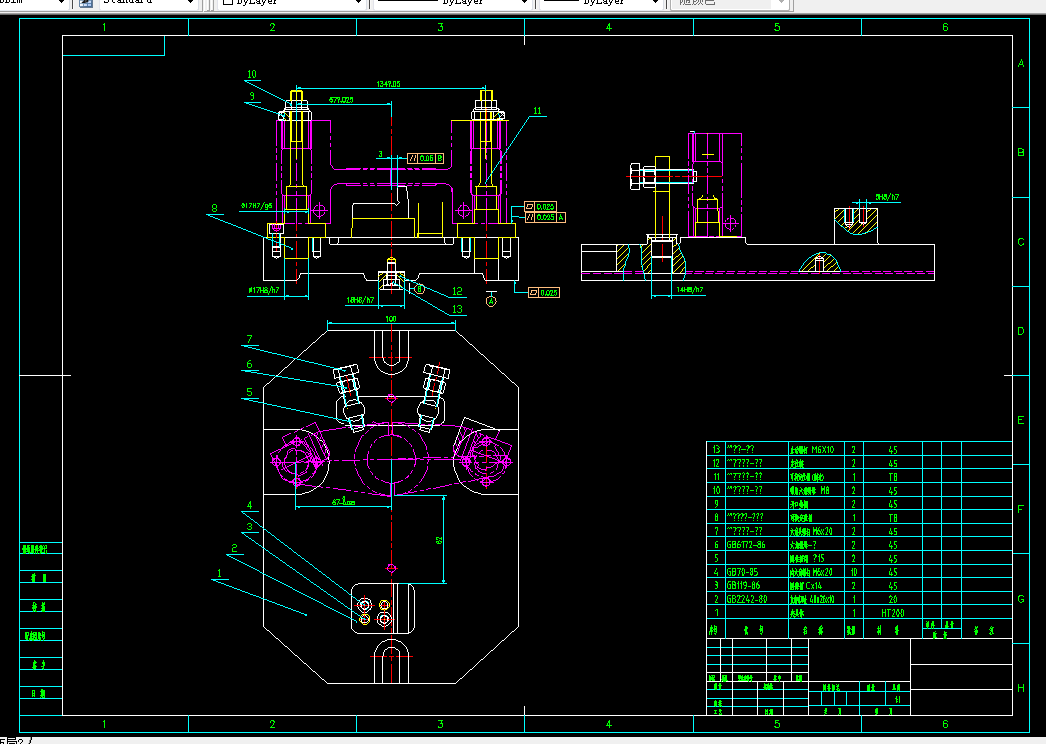1046x744 pixels.
Task: Select the 677.025 dimension text
Action: (x=341, y=100)
